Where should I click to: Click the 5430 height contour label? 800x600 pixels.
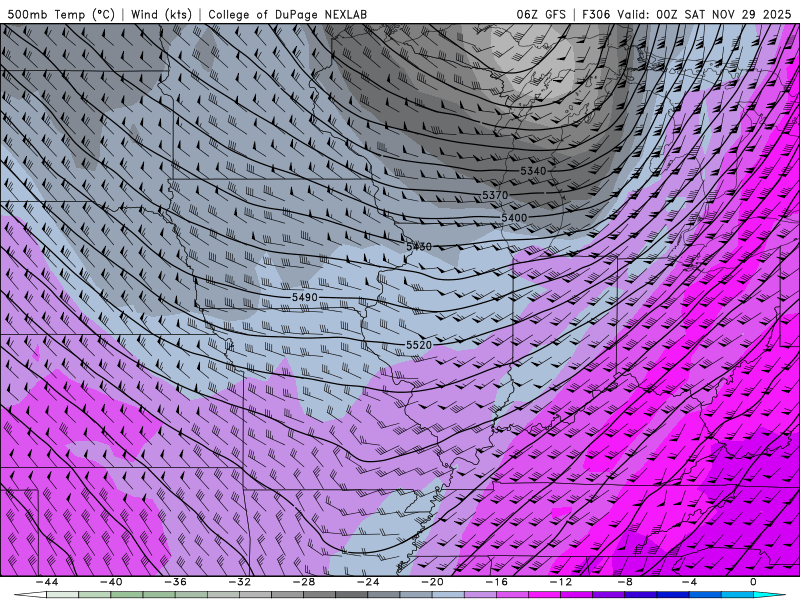[x=419, y=246]
